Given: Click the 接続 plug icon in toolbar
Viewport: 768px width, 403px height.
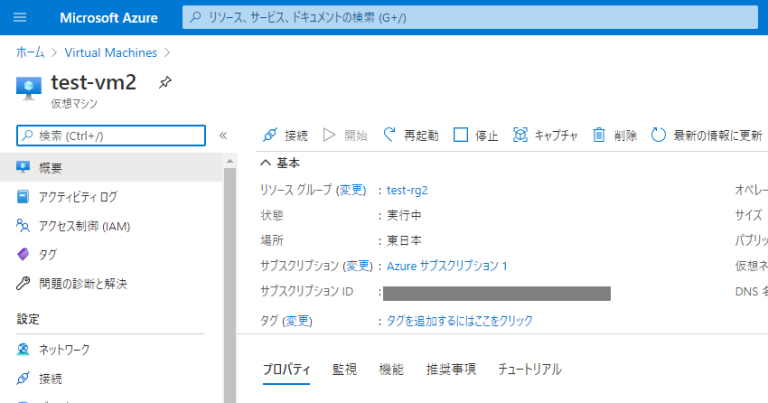Looking at the screenshot, I should (270, 135).
